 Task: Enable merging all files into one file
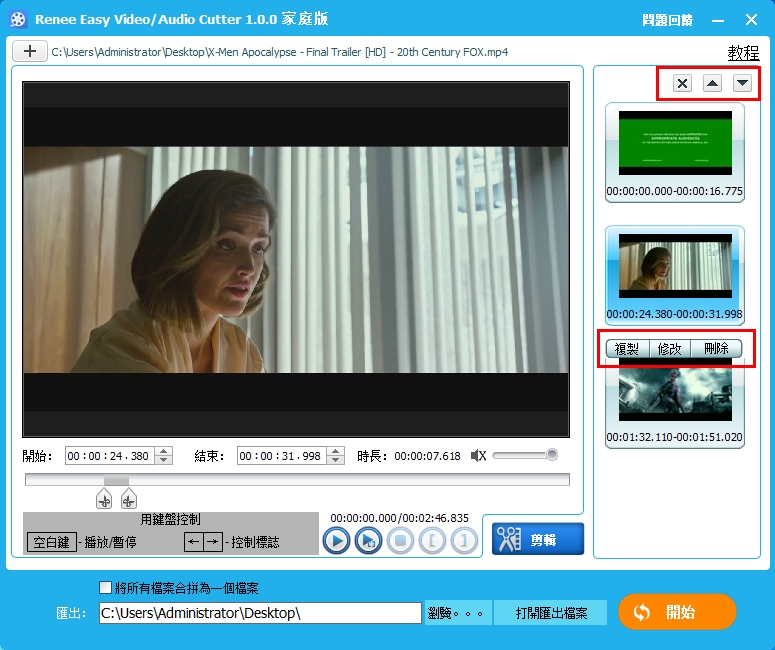click(x=105, y=587)
